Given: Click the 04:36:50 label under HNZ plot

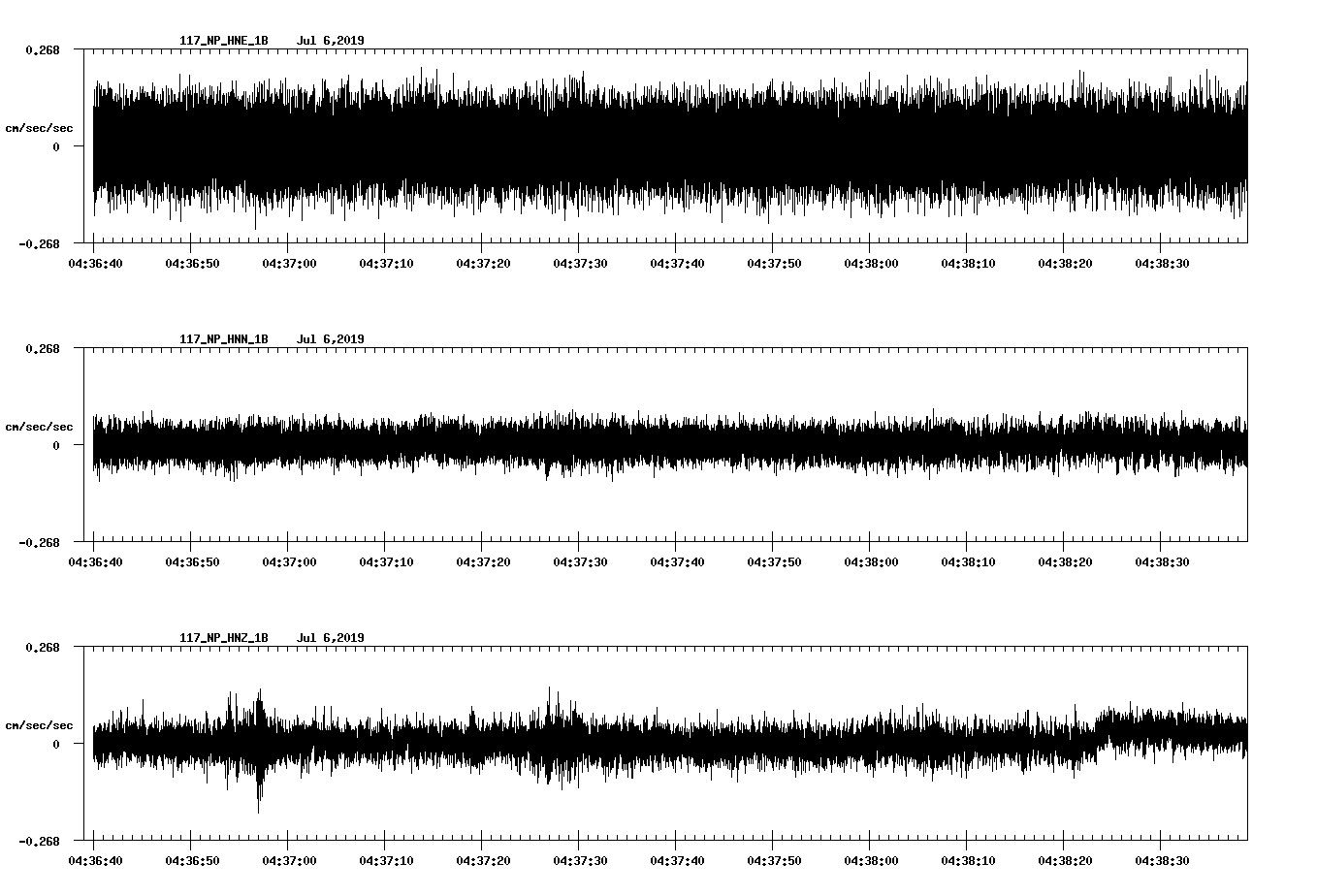Looking at the screenshot, I should click(x=191, y=860).
